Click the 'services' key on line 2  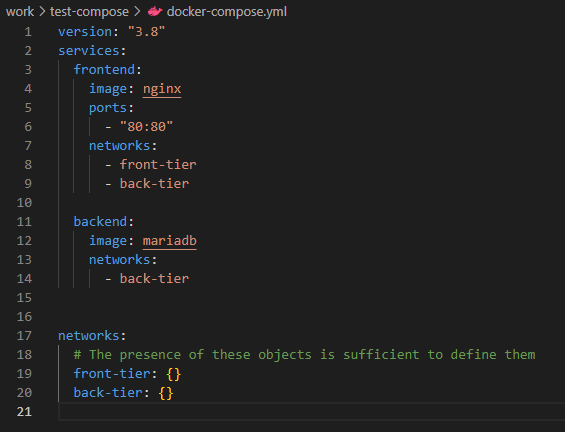click(89, 51)
